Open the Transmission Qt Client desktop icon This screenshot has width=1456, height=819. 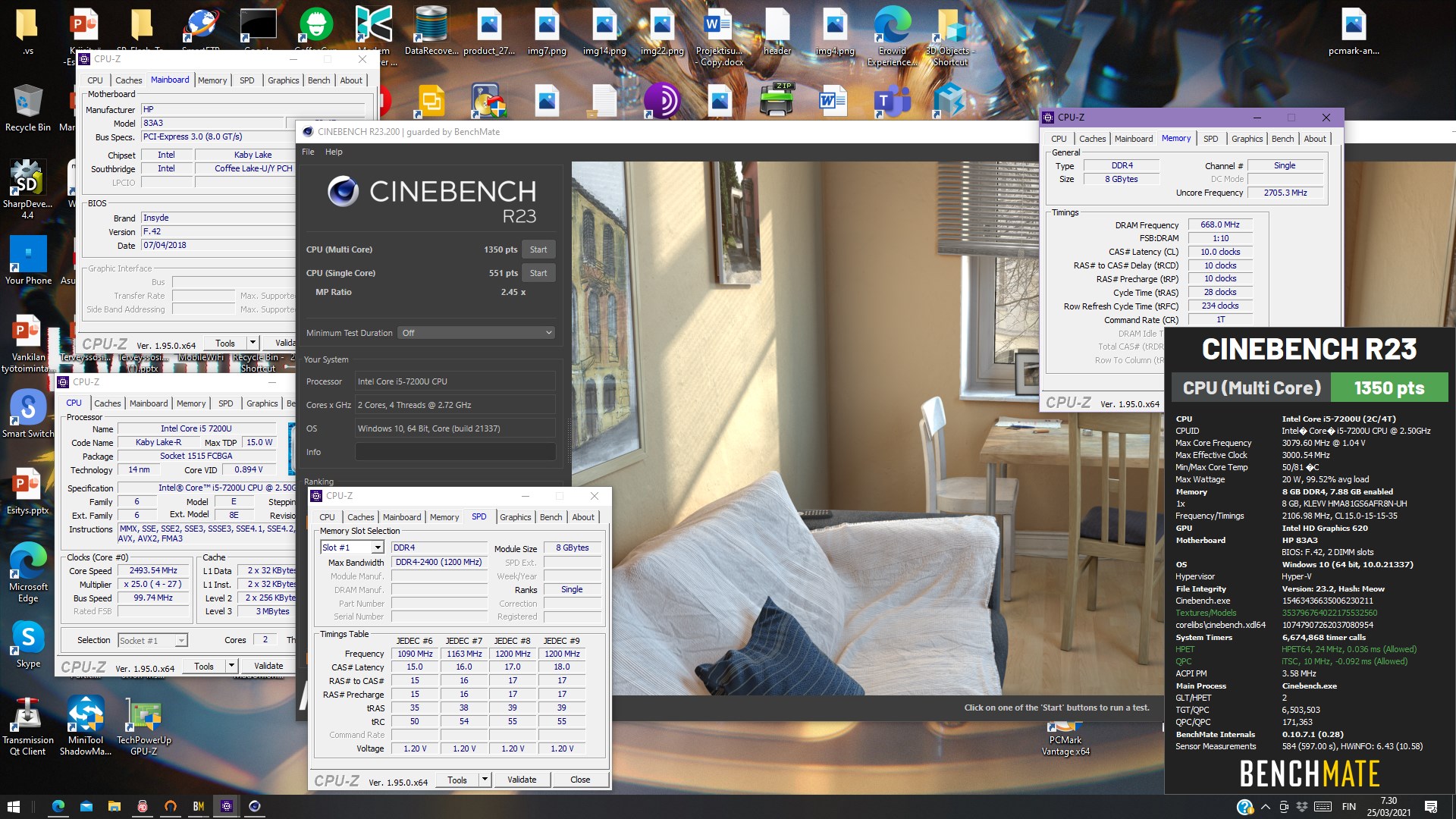click(28, 726)
